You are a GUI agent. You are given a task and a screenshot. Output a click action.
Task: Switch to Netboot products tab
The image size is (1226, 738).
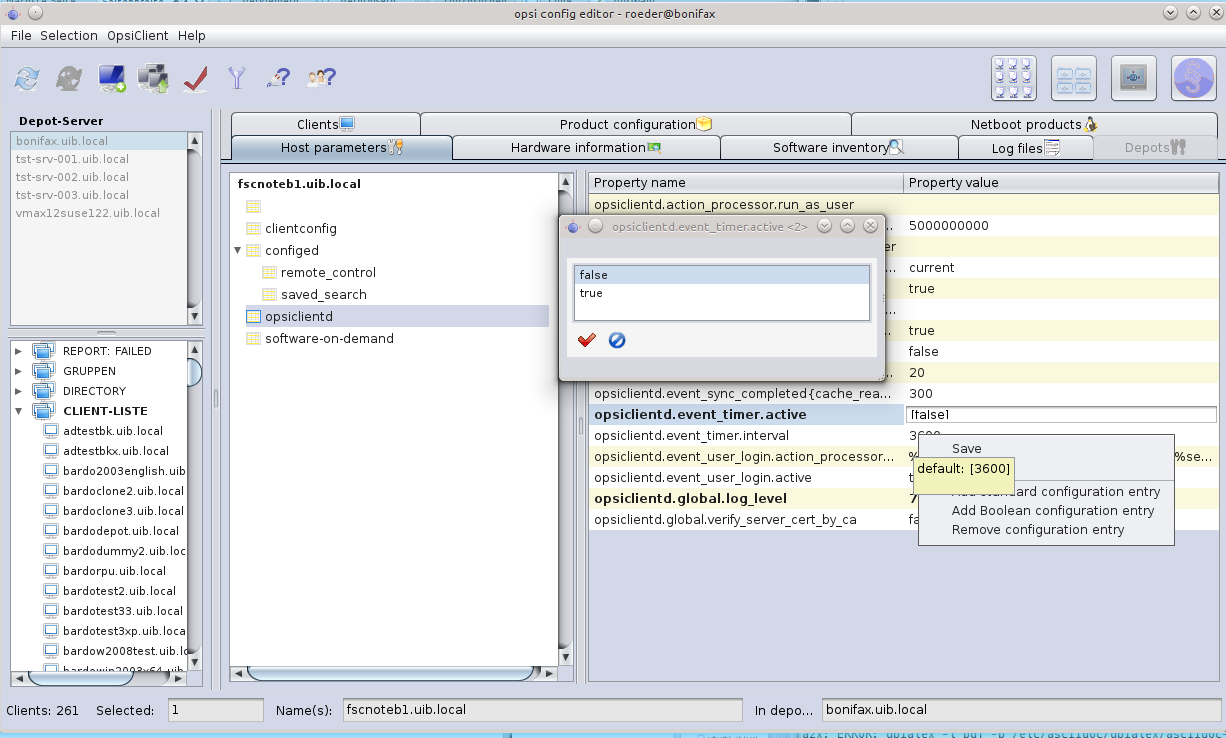pyautogui.click(x=1034, y=124)
